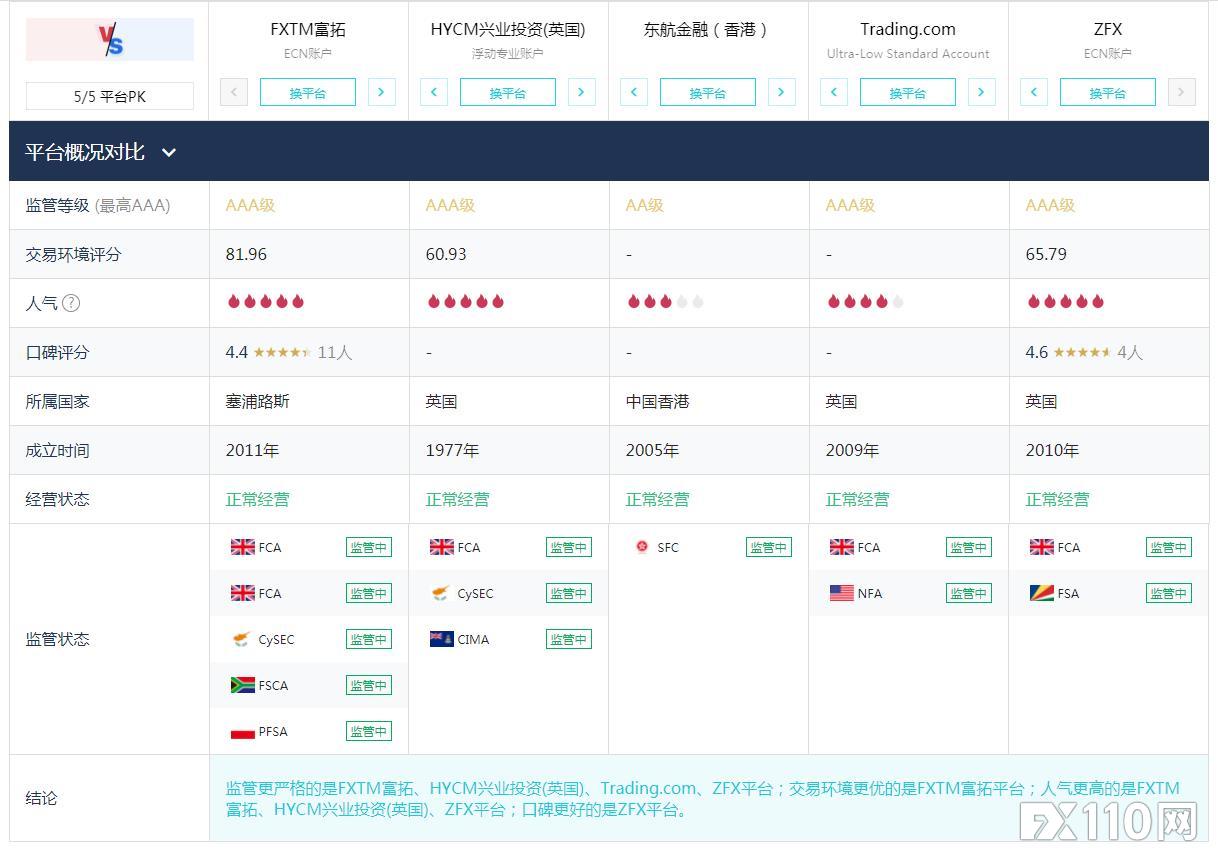Click 监管中 badge in CIMA row
The height and width of the screenshot is (855, 1218).
coord(569,639)
